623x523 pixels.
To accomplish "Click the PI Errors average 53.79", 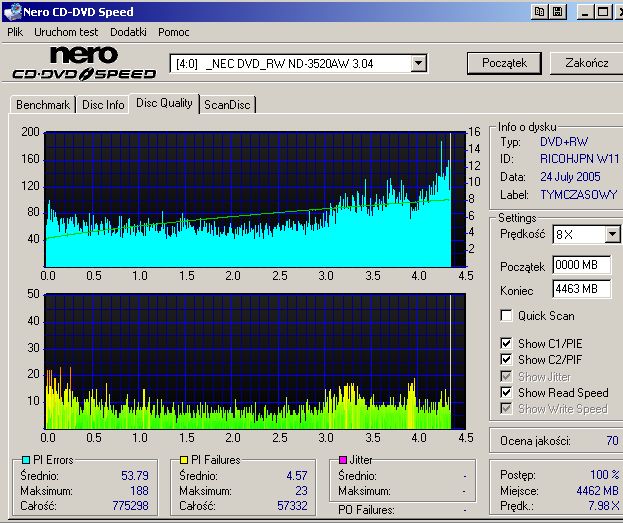I will click(x=135, y=476).
